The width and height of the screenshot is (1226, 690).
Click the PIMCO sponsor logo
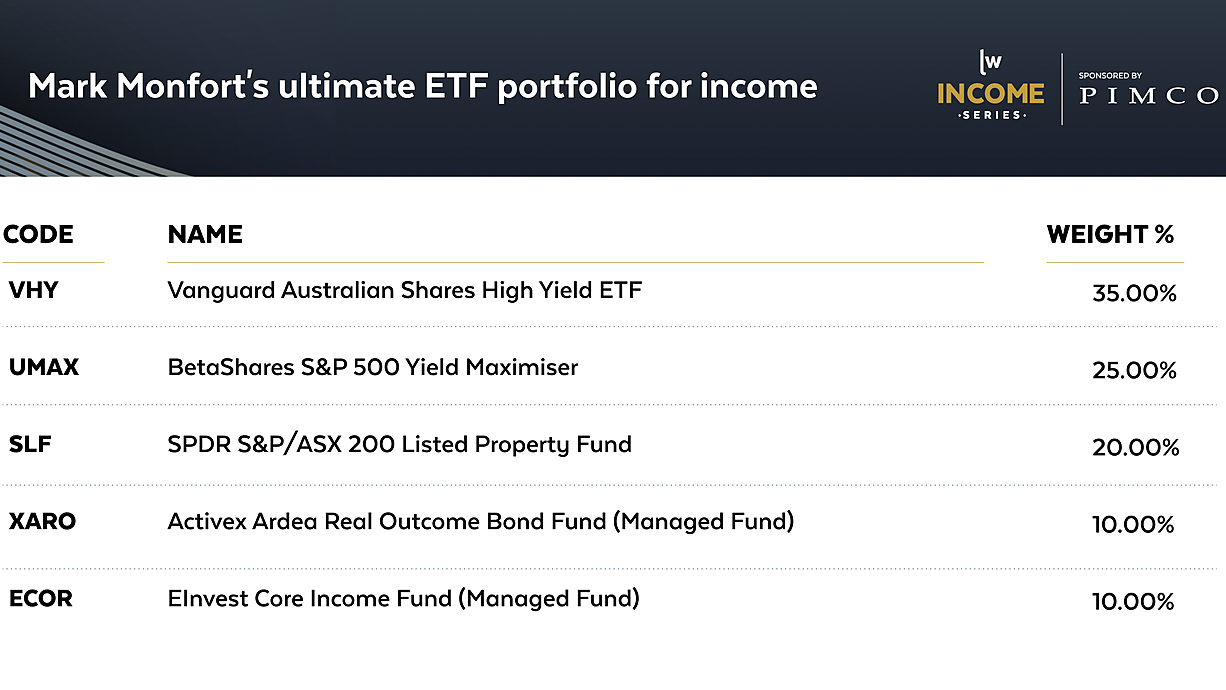(1149, 90)
